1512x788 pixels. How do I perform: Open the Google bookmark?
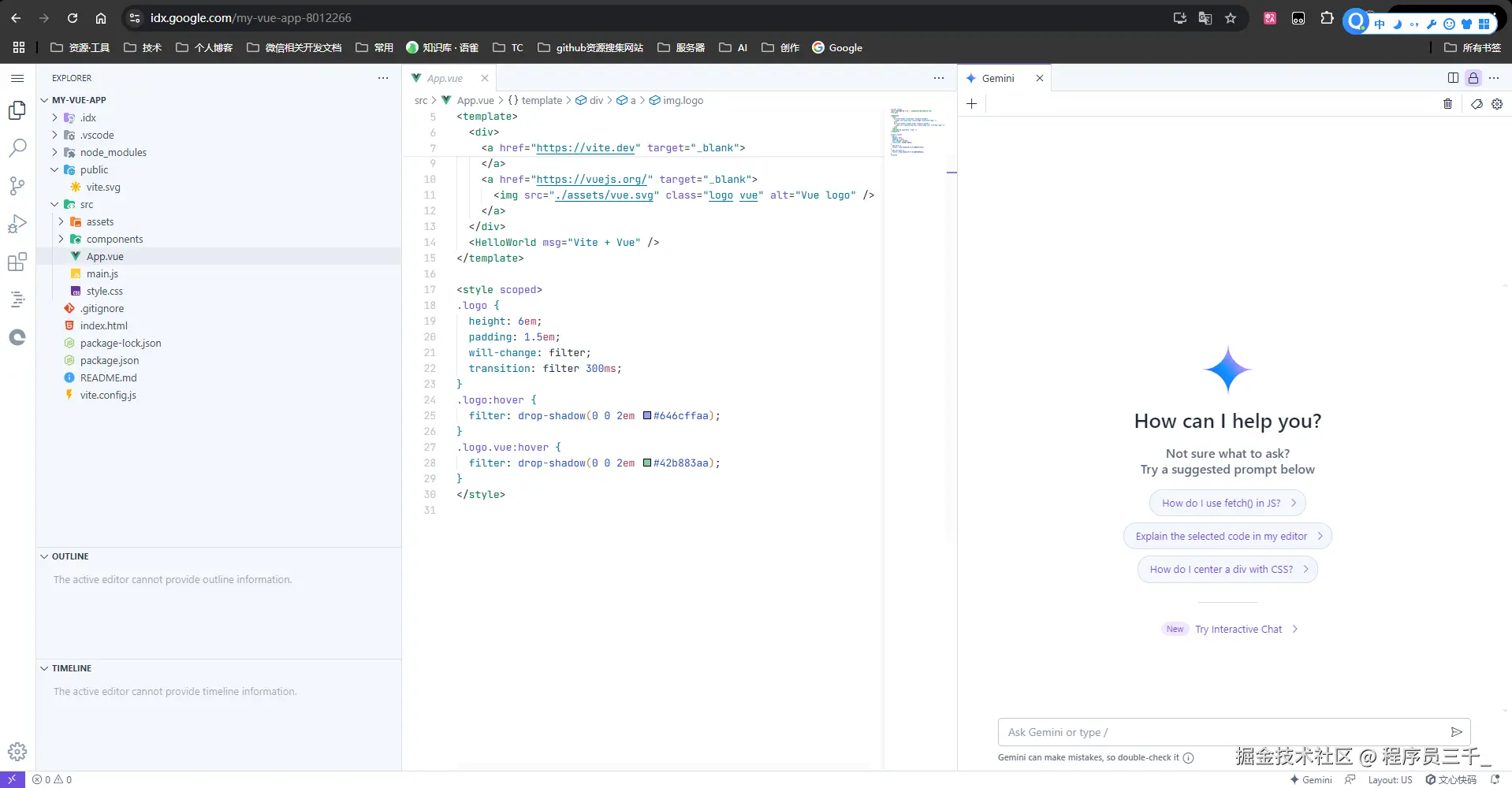(837, 47)
